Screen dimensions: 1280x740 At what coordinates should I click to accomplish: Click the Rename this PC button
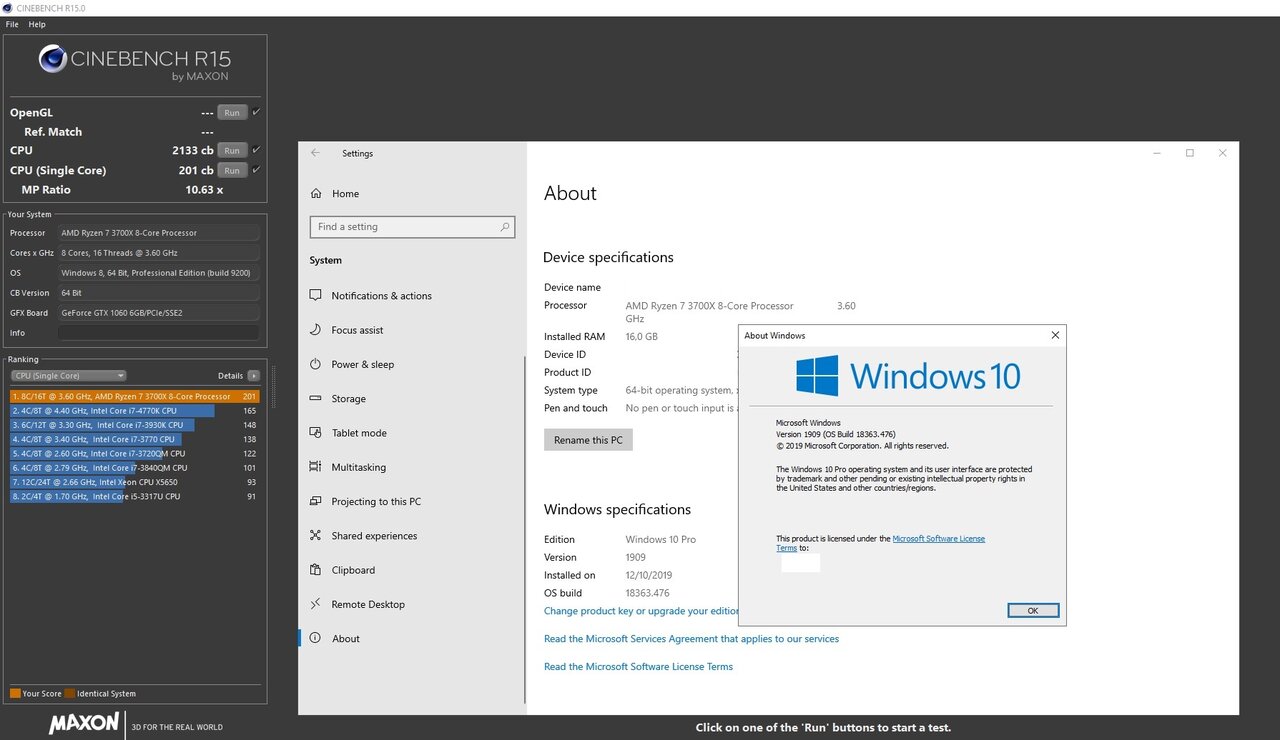pos(588,440)
